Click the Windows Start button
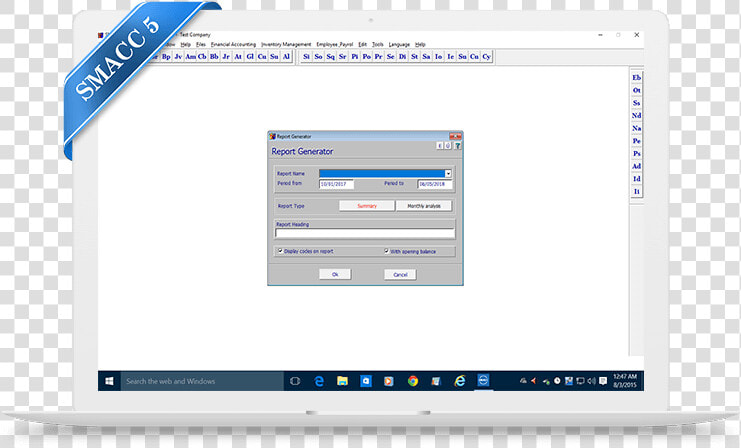 click(109, 381)
